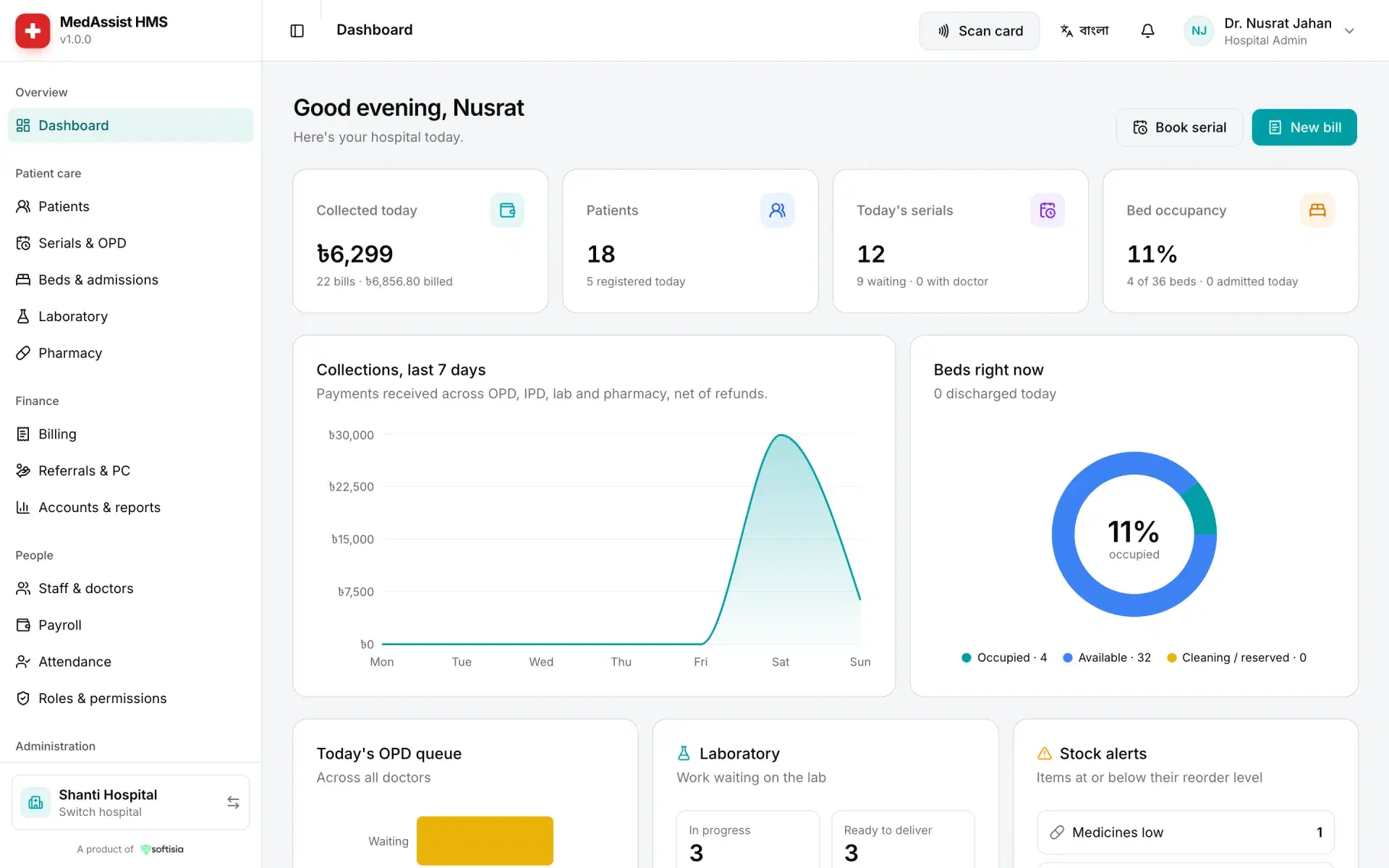
Task: Open Staff & doctors page
Action: pos(130,588)
